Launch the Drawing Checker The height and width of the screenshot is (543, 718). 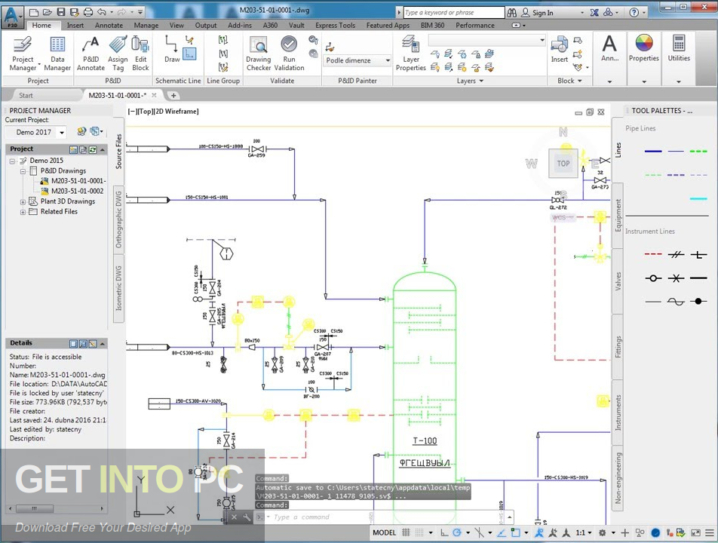click(x=258, y=54)
